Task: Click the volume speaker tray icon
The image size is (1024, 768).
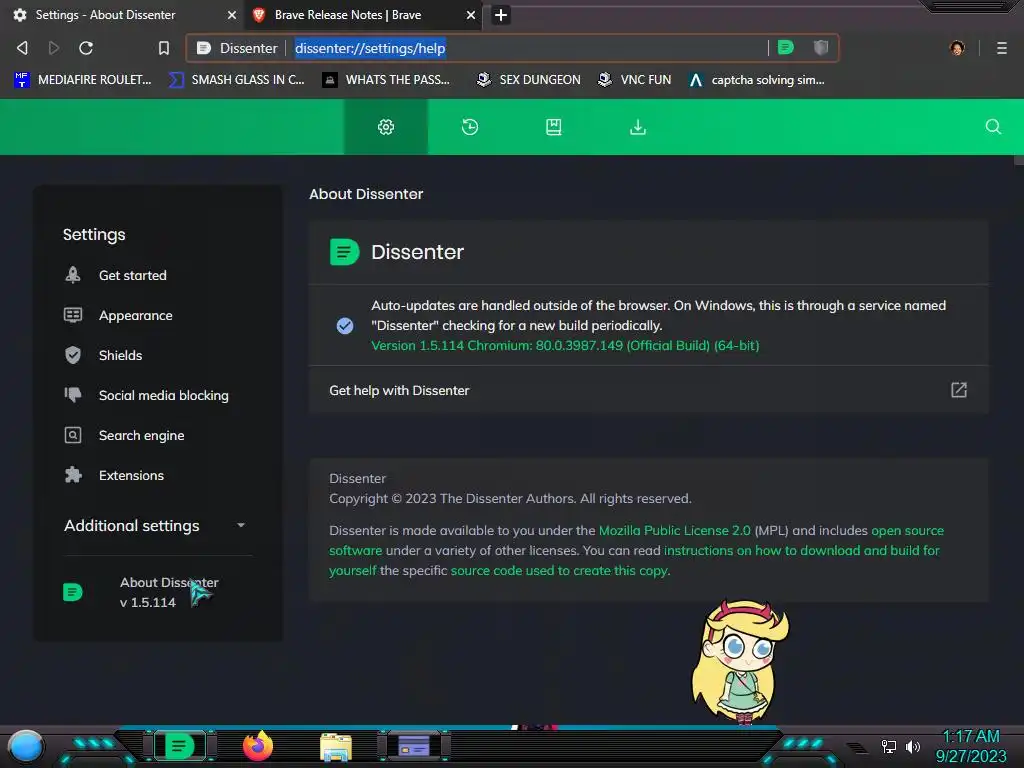Action: (x=913, y=746)
